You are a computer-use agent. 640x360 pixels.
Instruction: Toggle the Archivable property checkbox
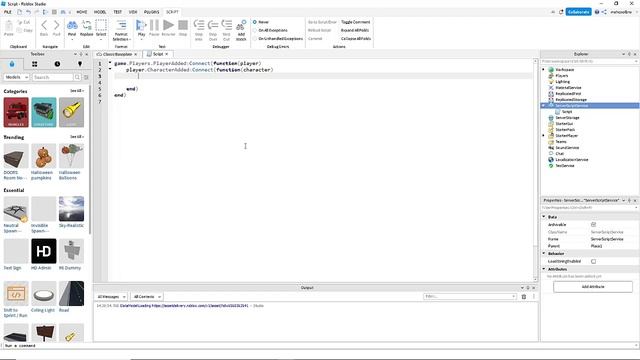(593, 224)
